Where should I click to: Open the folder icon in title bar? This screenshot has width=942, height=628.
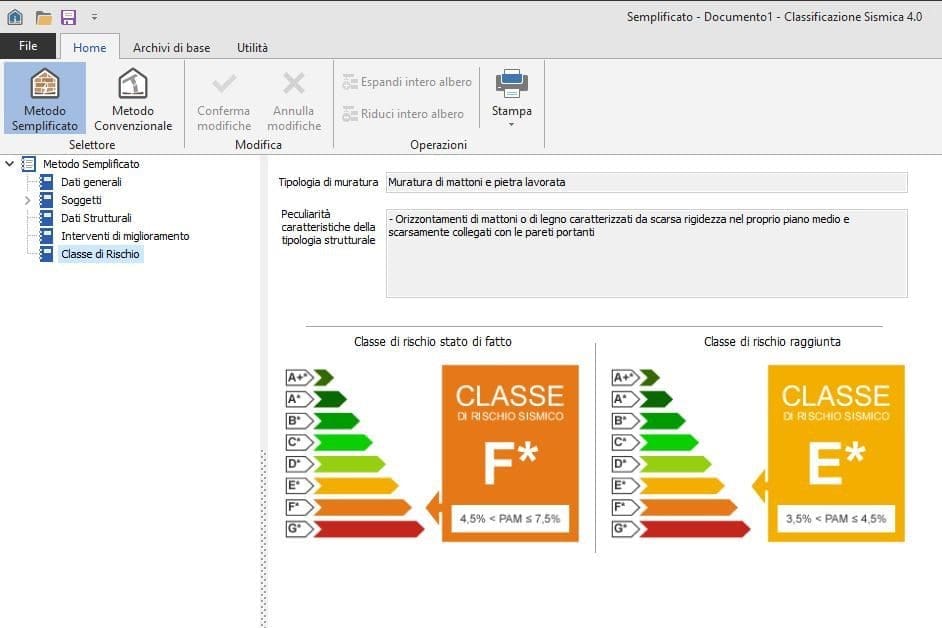[43, 17]
